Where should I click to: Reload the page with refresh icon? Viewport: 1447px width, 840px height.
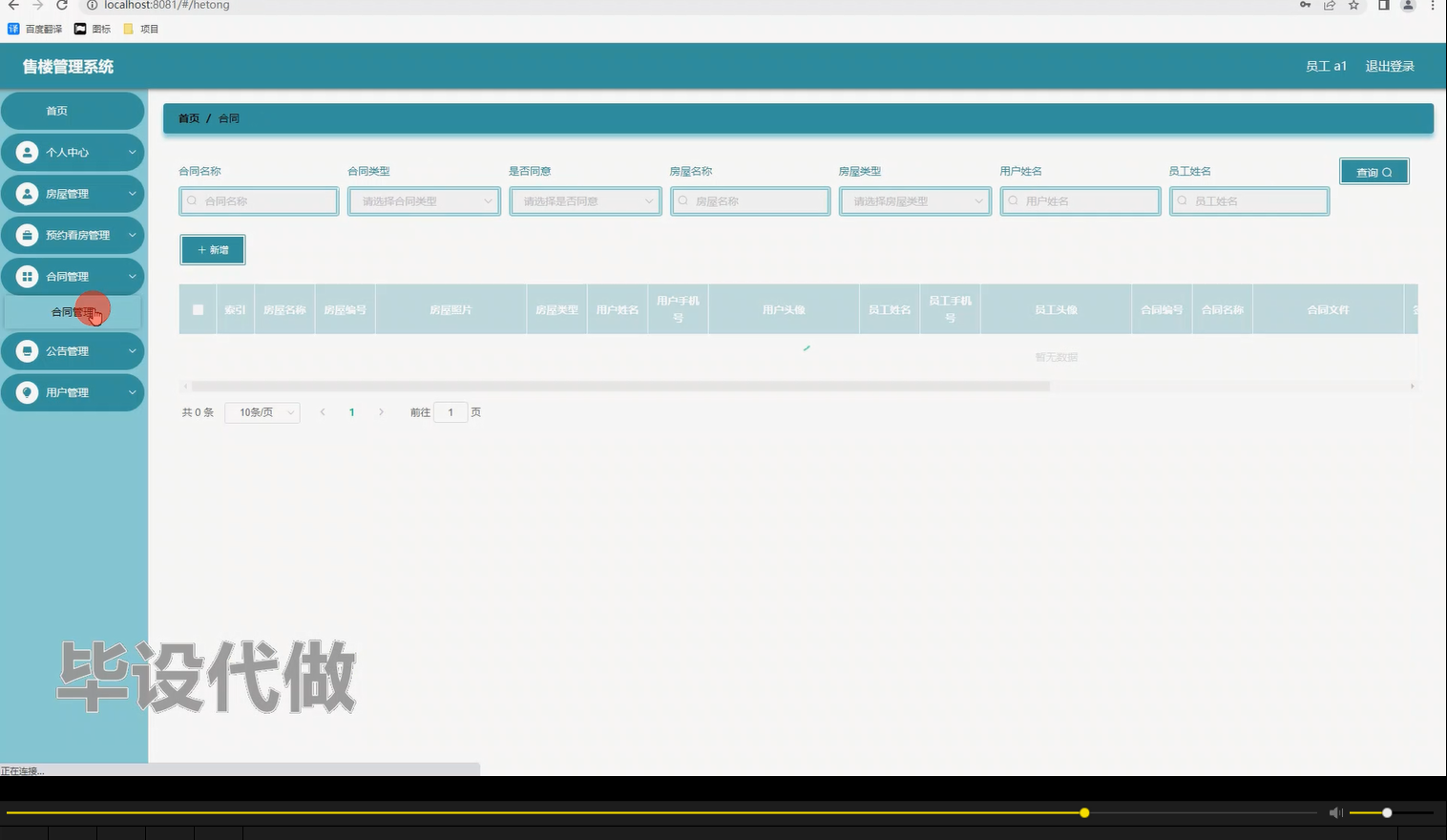[62, 6]
